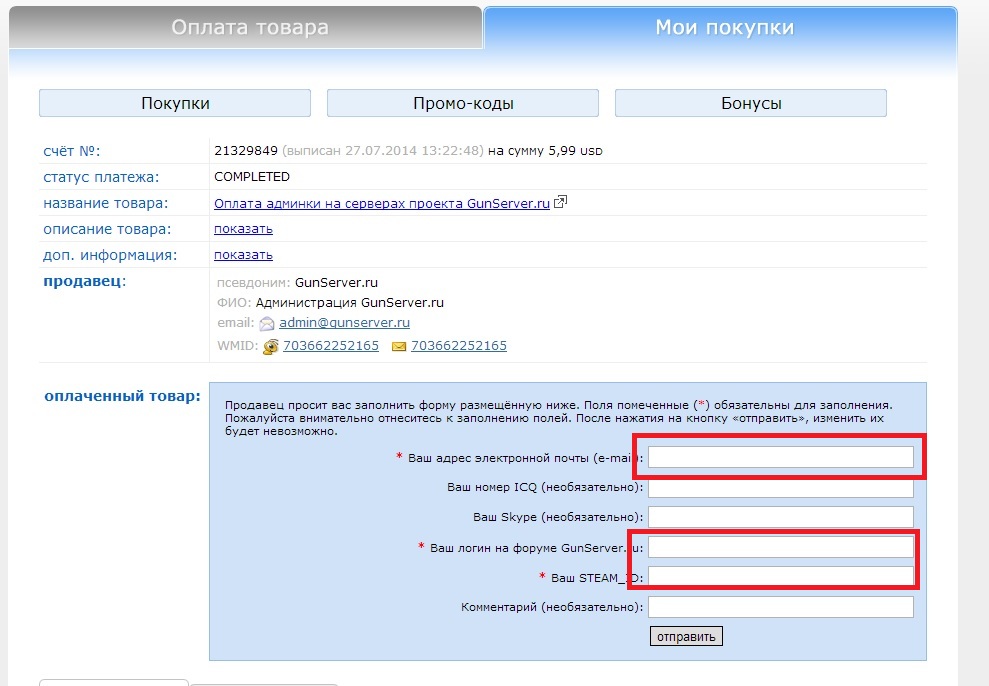The image size is (989, 686).
Task: Click the external link icon beside product name
Action: pyautogui.click(x=561, y=202)
